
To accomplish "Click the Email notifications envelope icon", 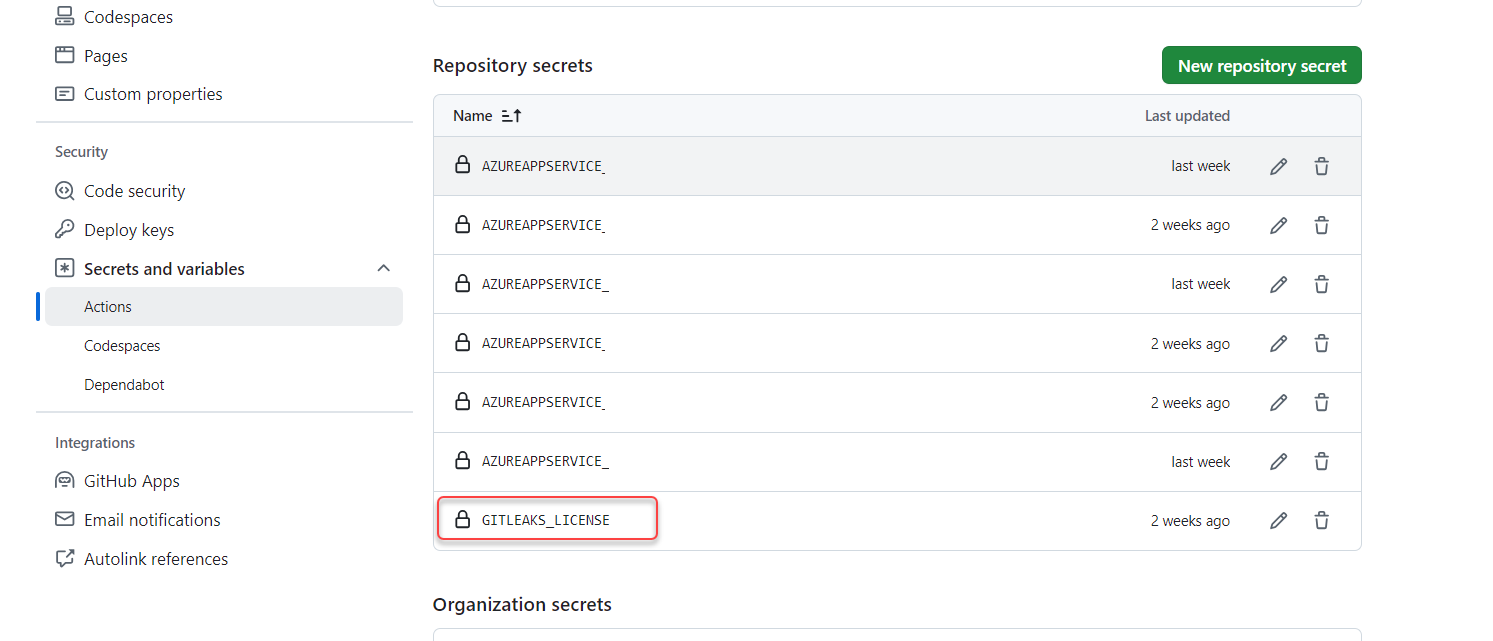I will point(65,520).
